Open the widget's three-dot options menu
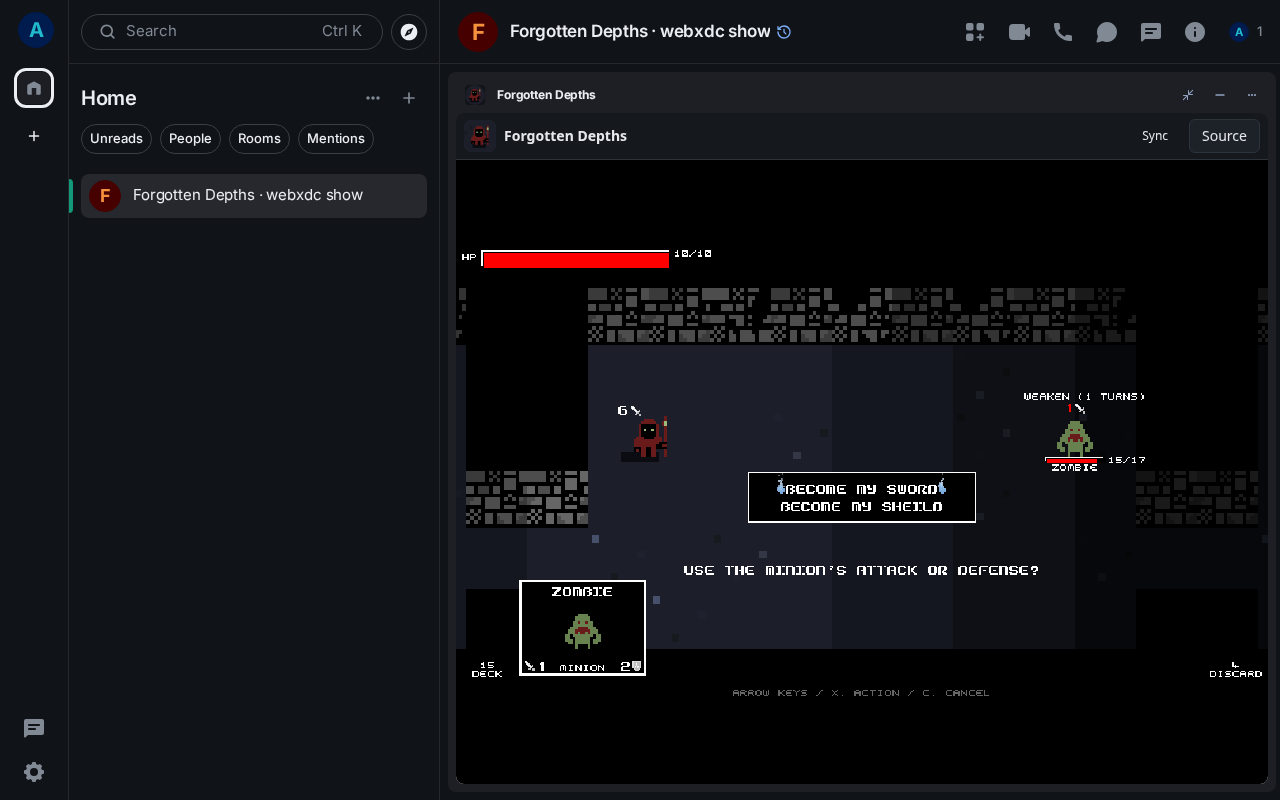This screenshot has width=1280, height=800. point(1252,95)
